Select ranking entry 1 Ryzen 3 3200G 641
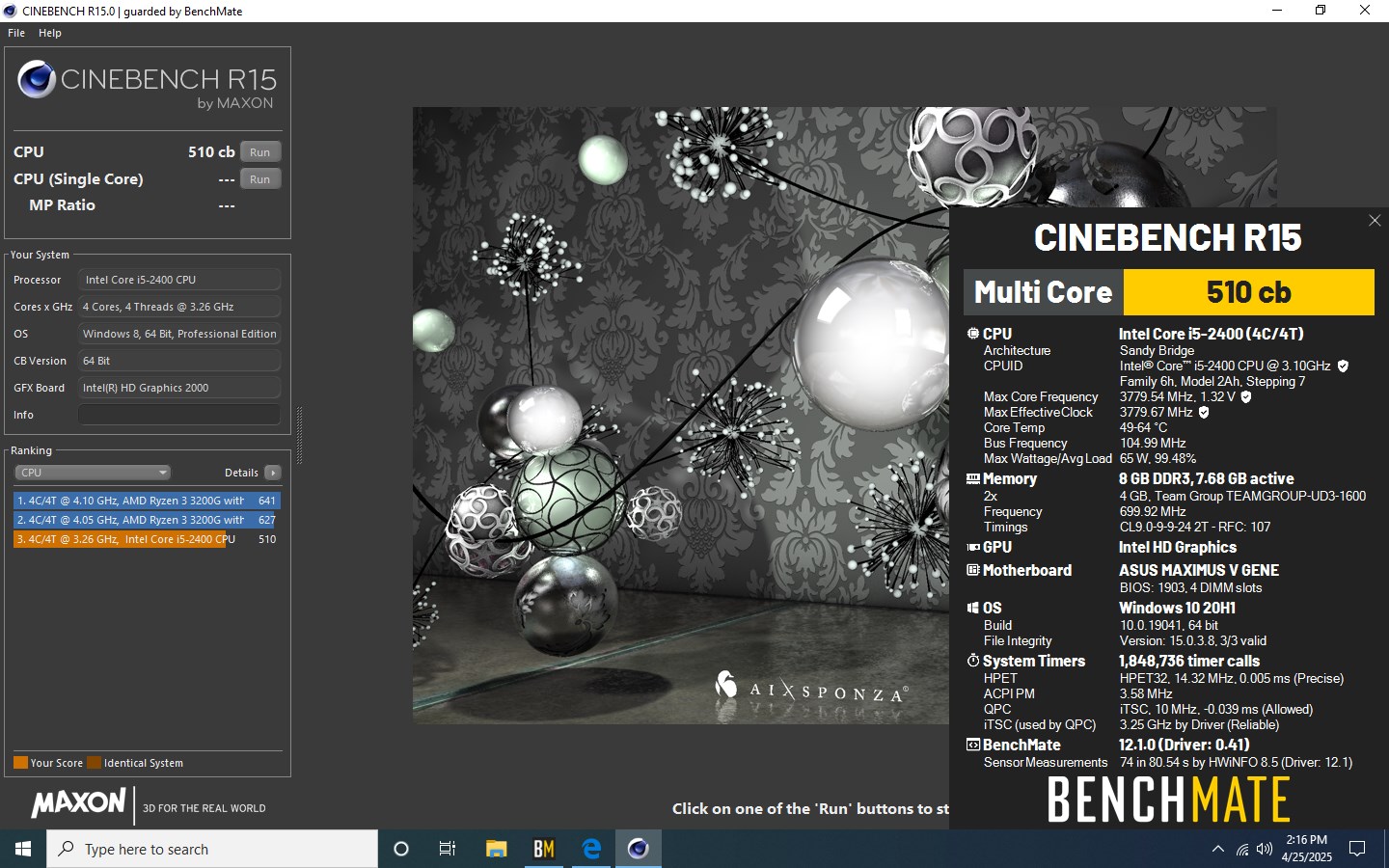The width and height of the screenshot is (1389, 868). 147,501
